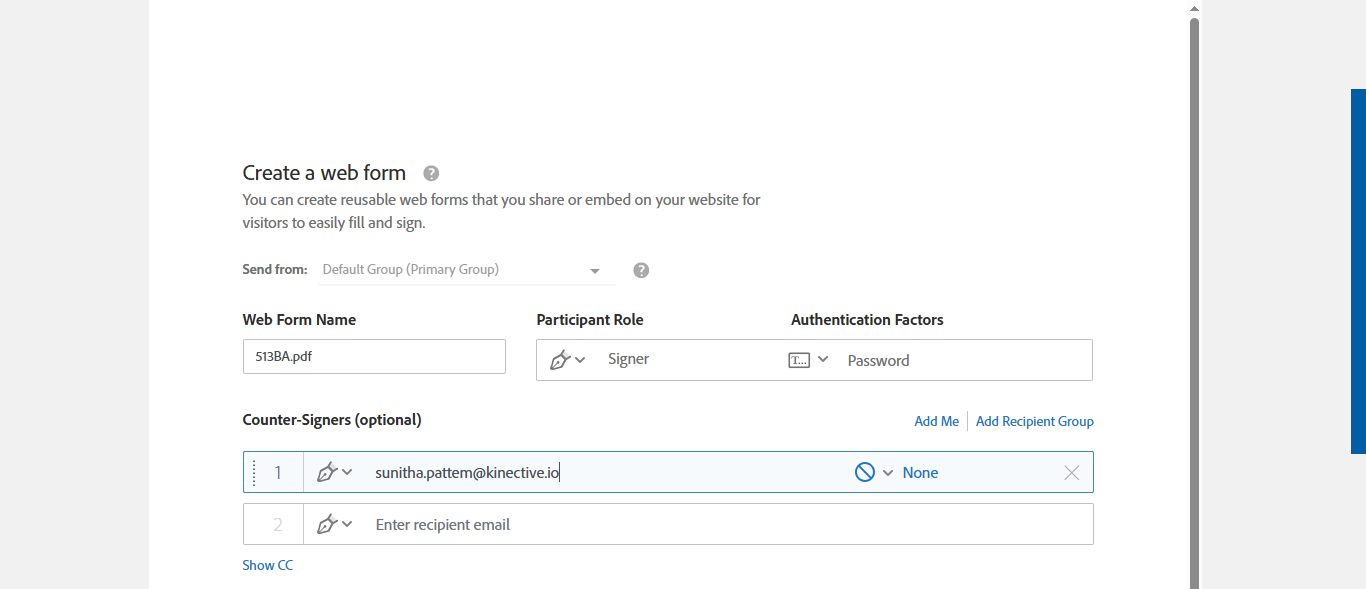Click the help icon next to Send from group
Screen dimensions: 1366x589
pos(642,270)
